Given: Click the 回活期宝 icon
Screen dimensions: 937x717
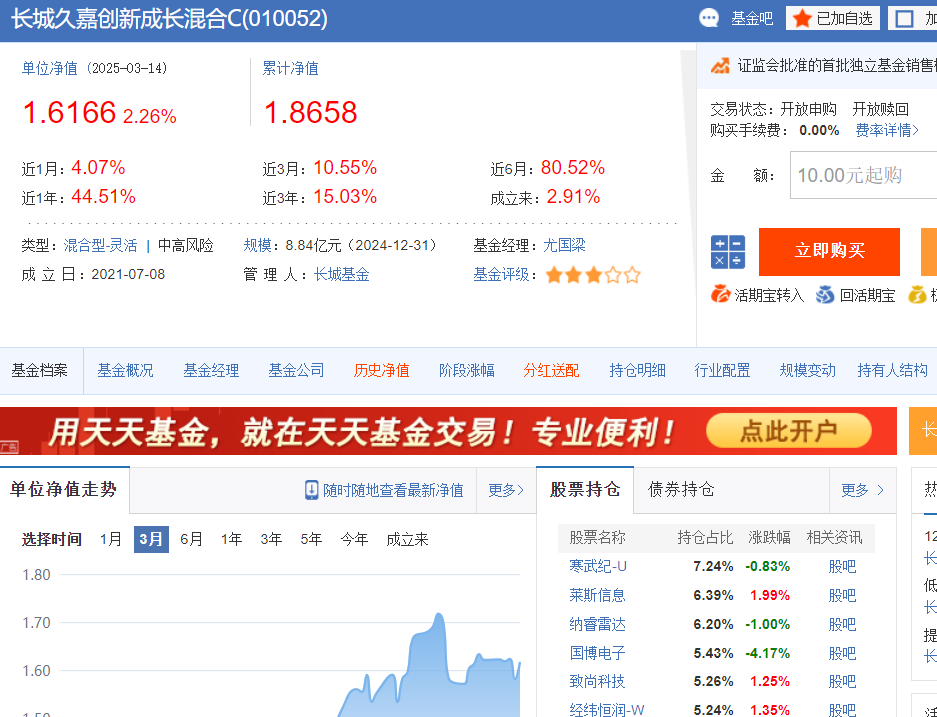Looking at the screenshot, I should tap(825, 295).
